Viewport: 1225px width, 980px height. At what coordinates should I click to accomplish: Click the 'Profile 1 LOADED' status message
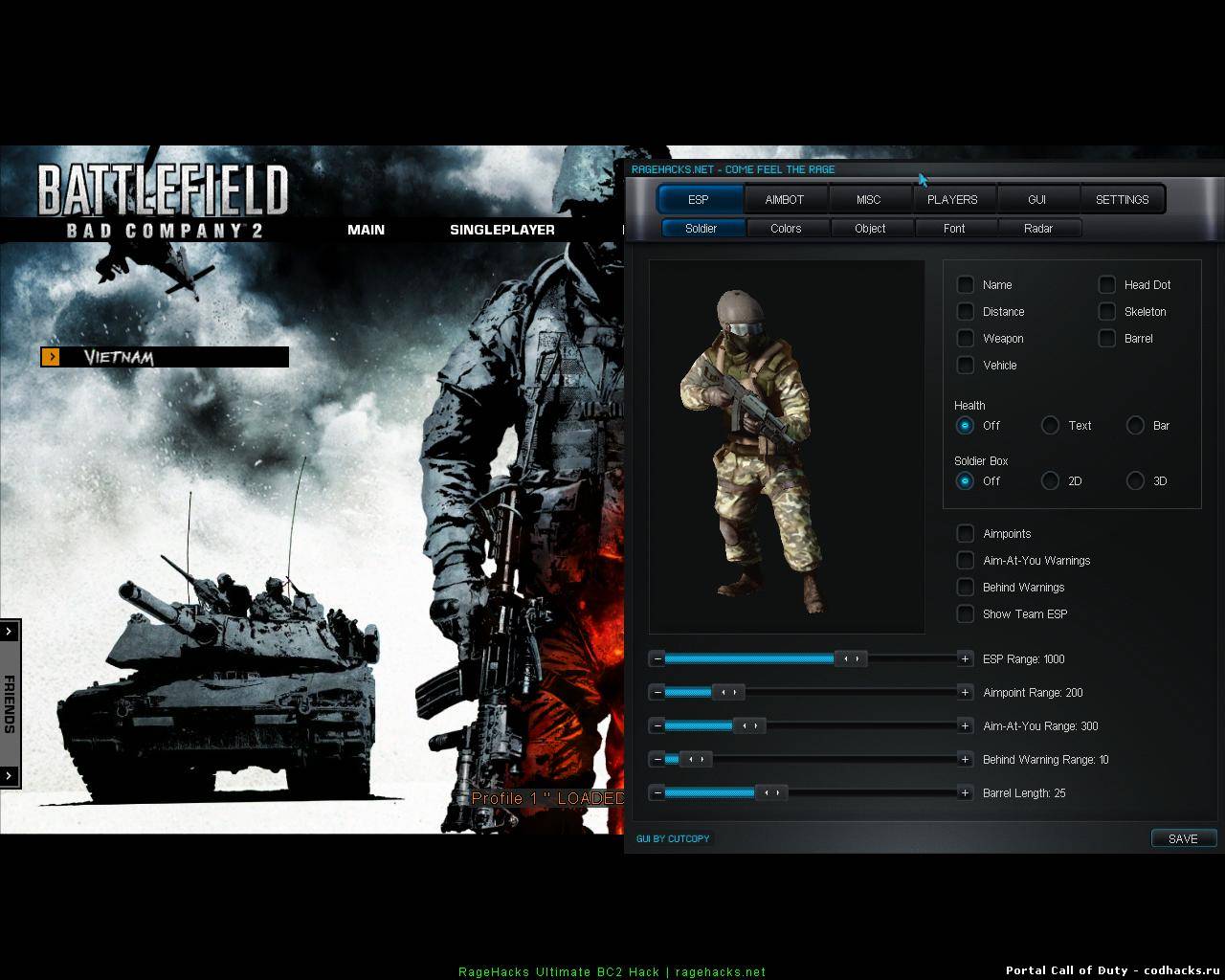(x=547, y=798)
